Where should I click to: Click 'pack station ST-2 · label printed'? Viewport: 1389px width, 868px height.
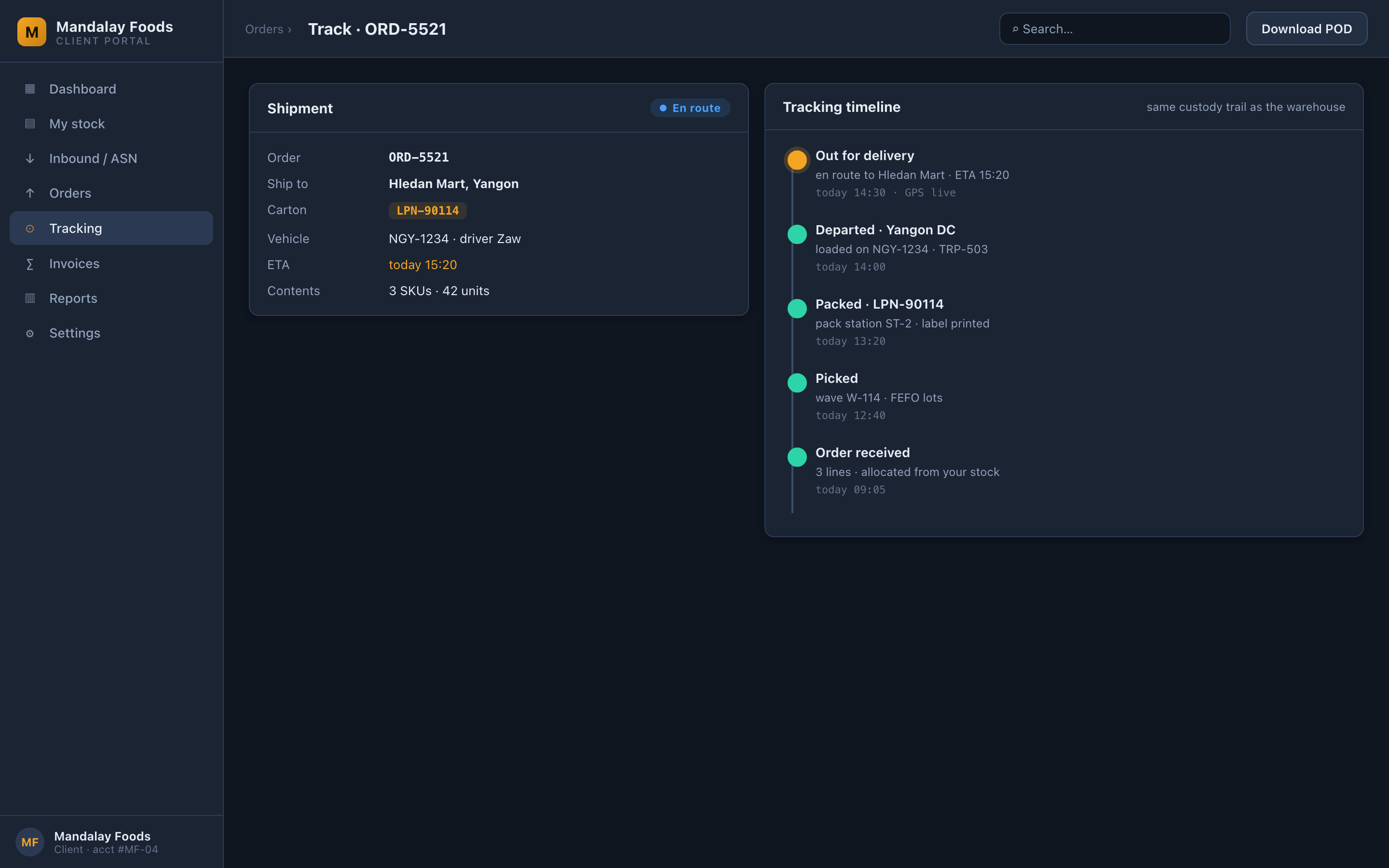point(902,324)
